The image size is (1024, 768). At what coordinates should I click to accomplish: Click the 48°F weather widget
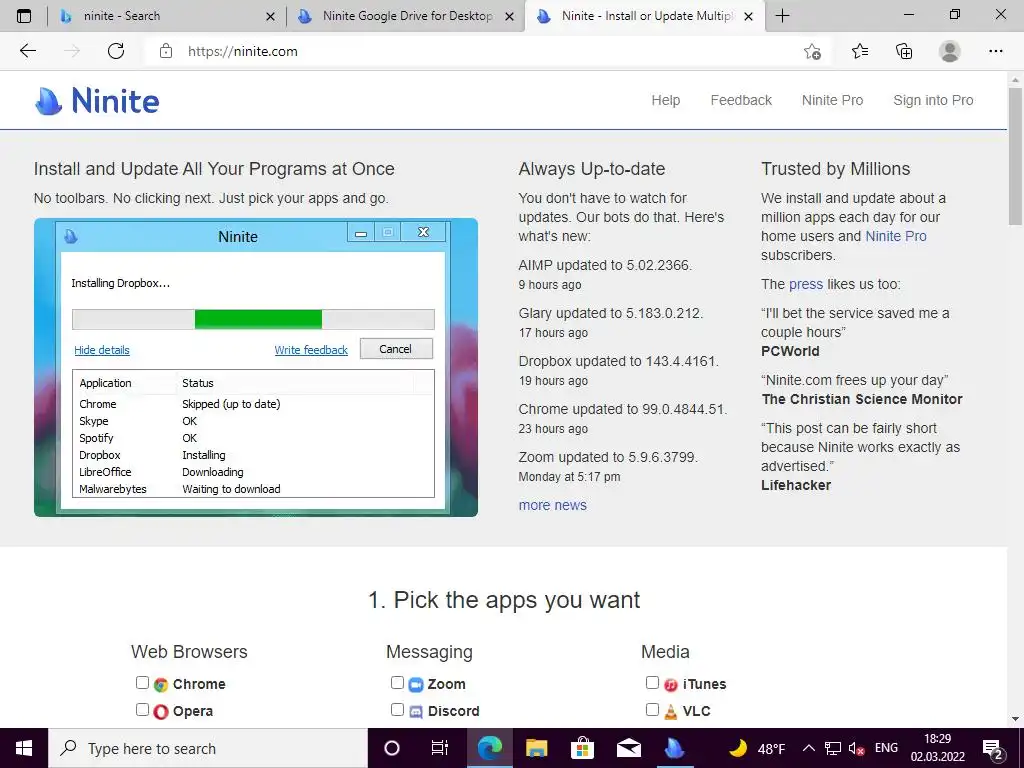click(757, 748)
